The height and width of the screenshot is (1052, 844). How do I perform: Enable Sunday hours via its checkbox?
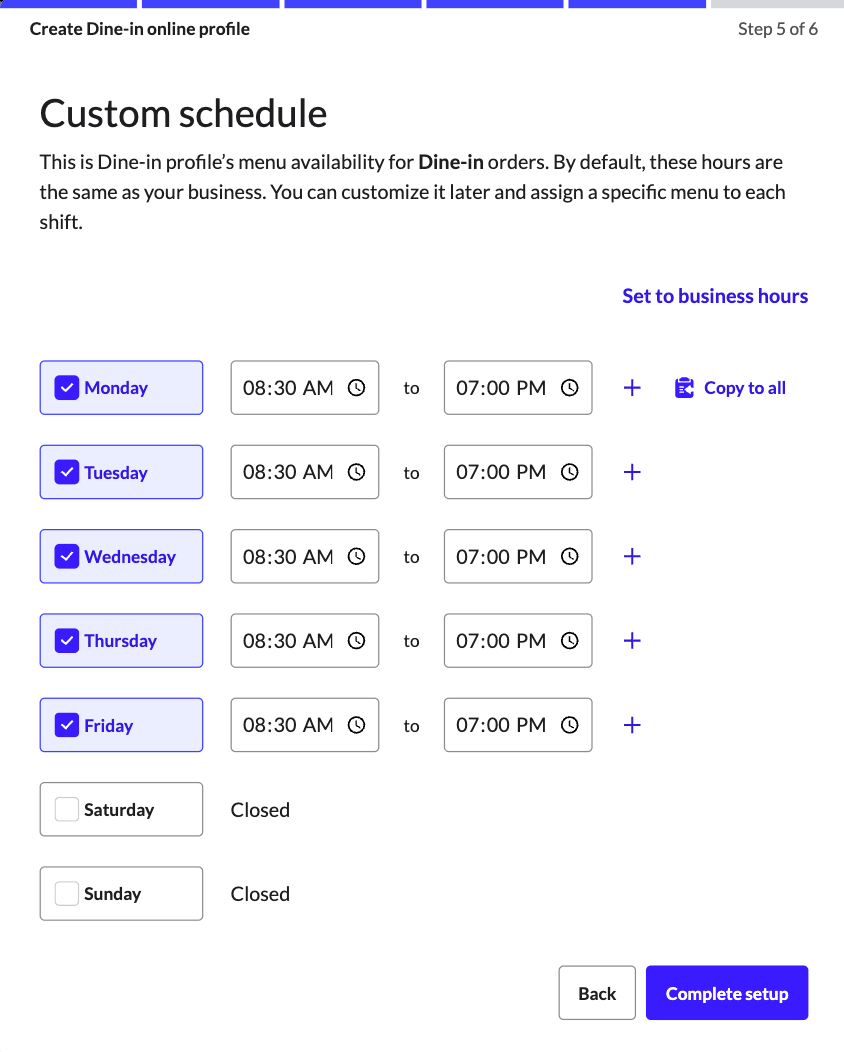coord(66,893)
